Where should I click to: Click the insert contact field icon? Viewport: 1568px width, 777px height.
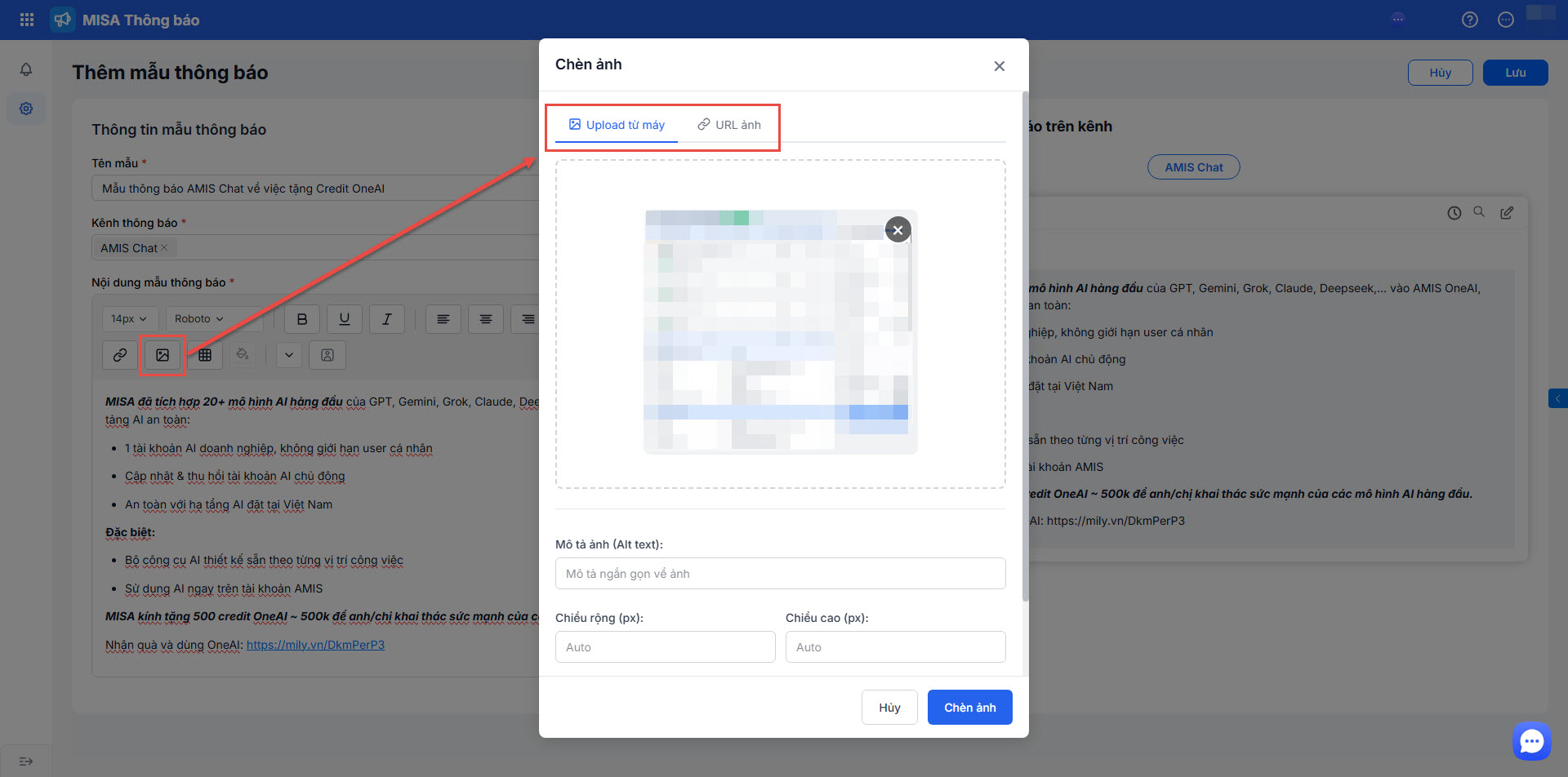coord(327,355)
